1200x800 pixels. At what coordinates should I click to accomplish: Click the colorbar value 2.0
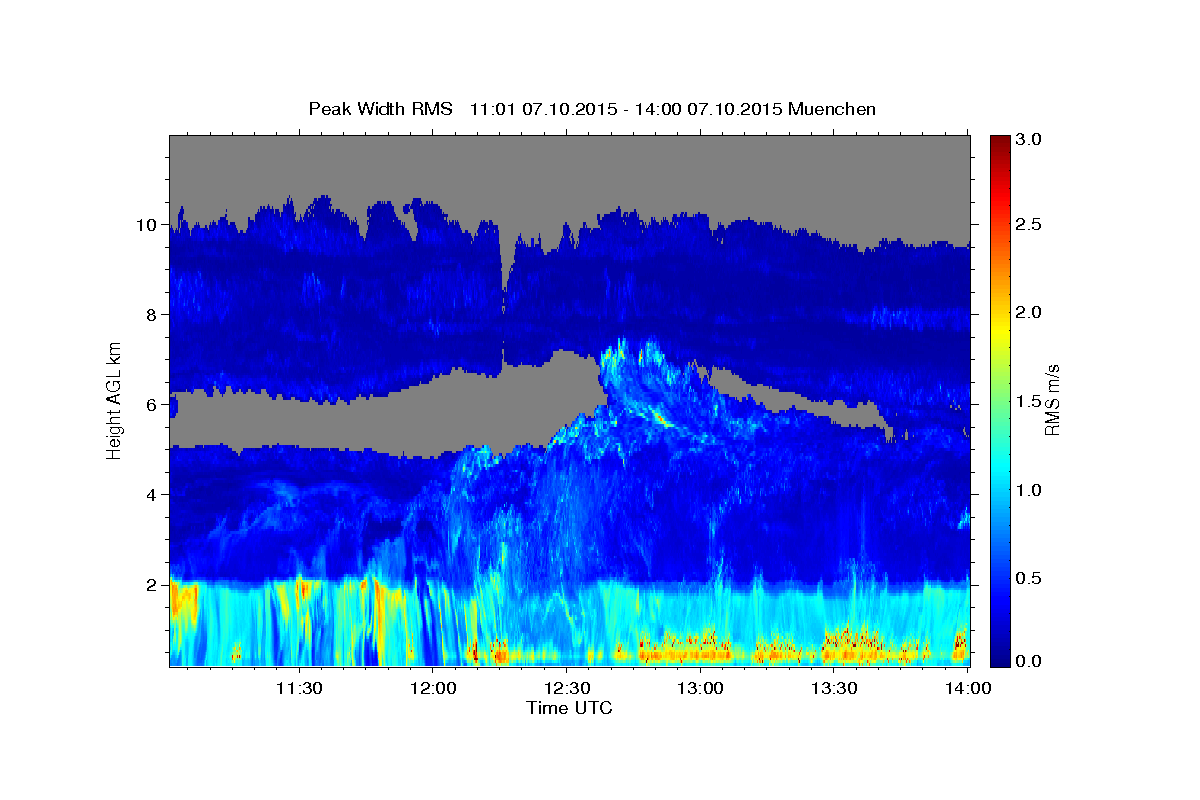click(1030, 313)
